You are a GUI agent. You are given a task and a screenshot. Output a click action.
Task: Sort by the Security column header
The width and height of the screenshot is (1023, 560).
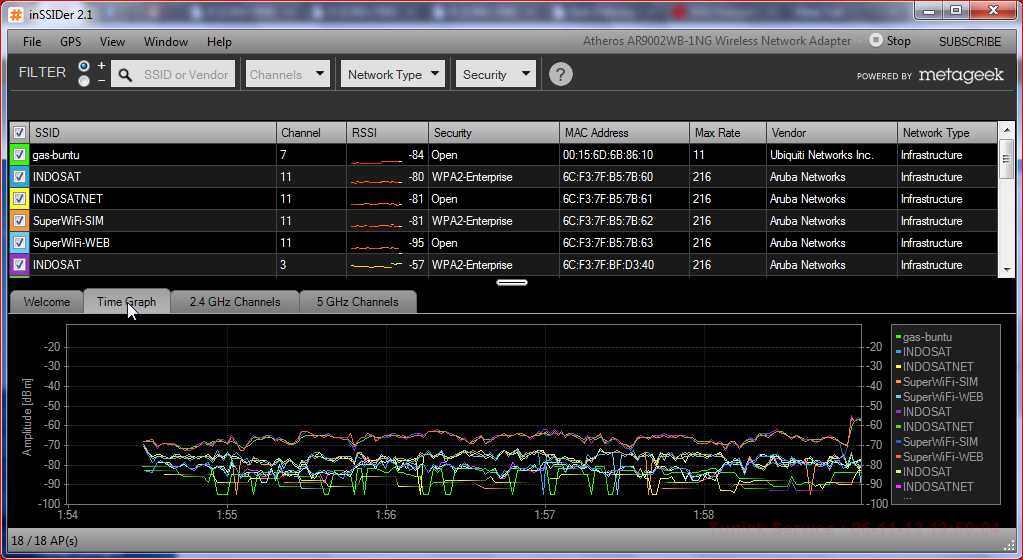(x=494, y=132)
